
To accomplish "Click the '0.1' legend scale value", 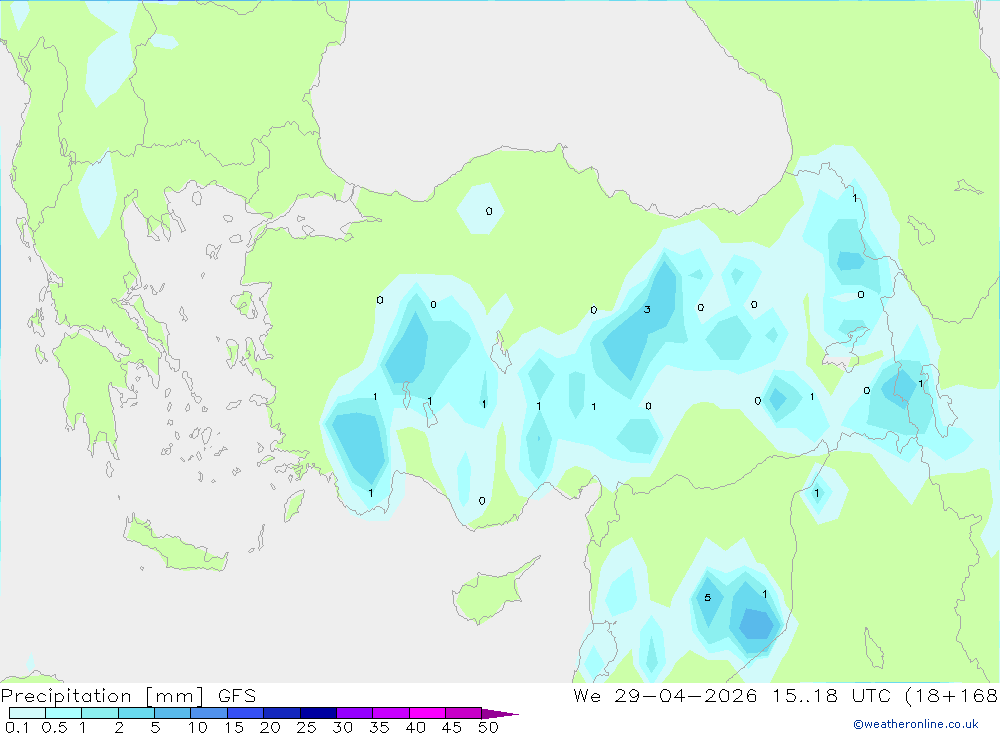I will coord(17,727).
